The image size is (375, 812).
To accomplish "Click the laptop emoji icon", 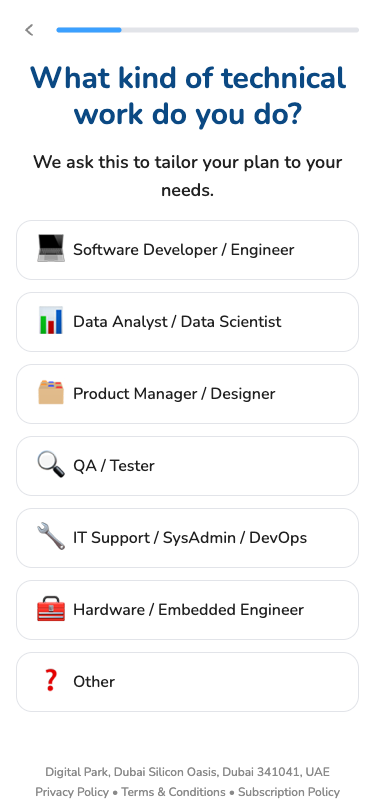I will 51,249.
